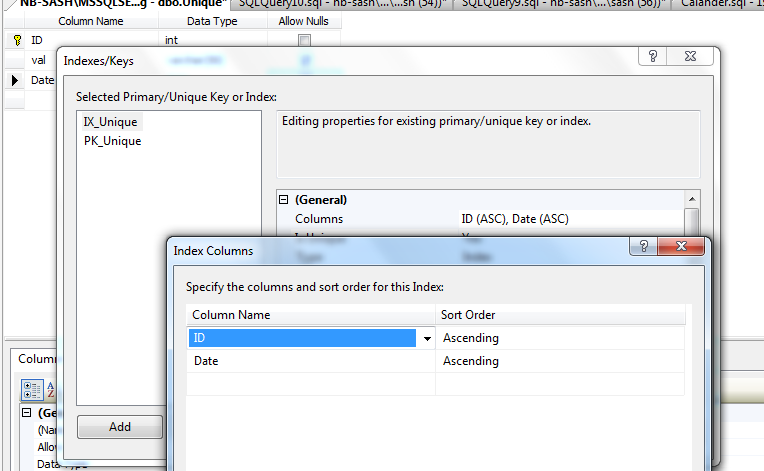
Task: Click the int data type cell
Action: (x=172, y=40)
